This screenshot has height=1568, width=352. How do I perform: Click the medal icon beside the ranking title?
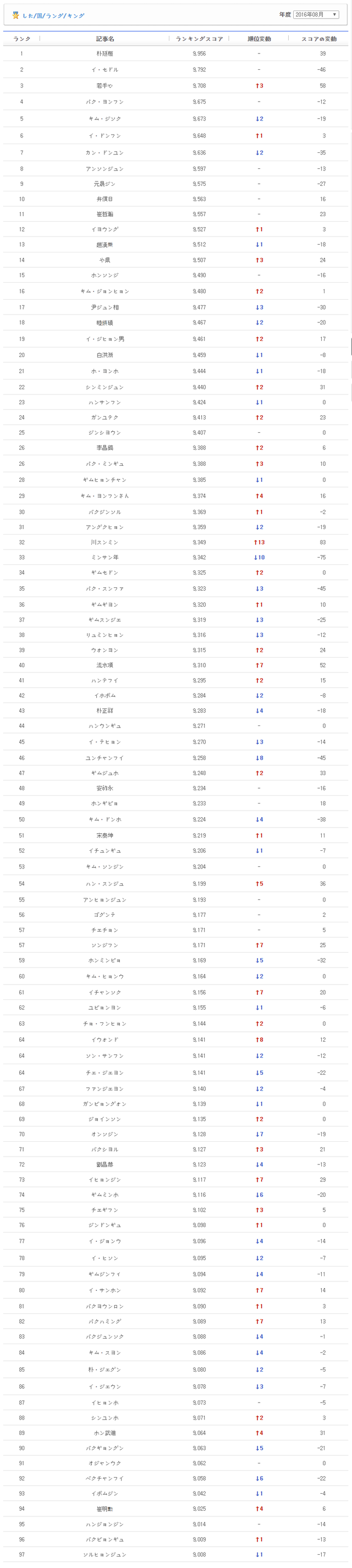click(x=16, y=15)
